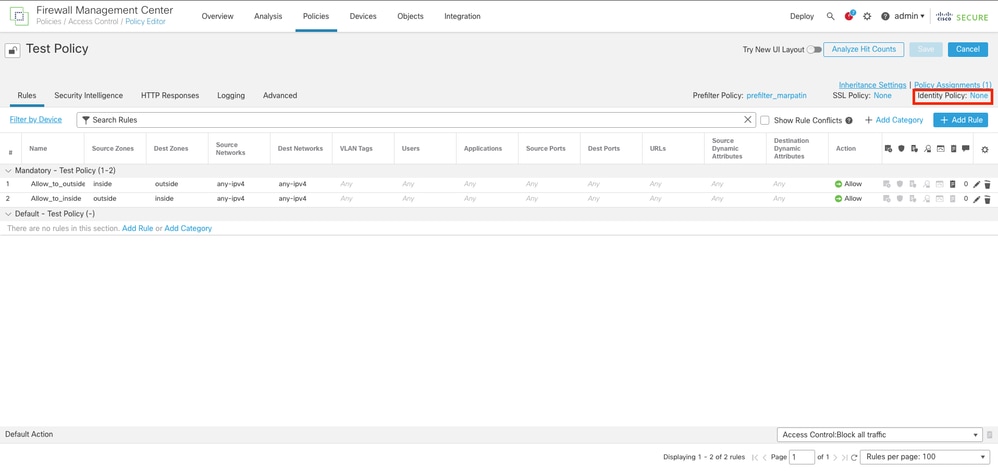Open the Inheritance Settings link
998x476 pixels.
click(x=873, y=85)
